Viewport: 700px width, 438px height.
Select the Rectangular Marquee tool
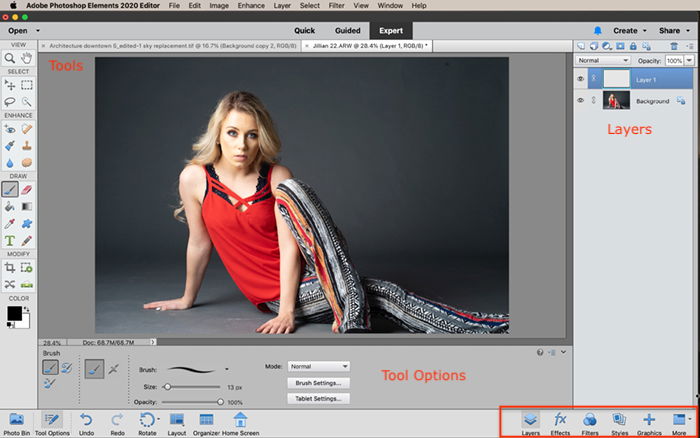click(x=27, y=85)
